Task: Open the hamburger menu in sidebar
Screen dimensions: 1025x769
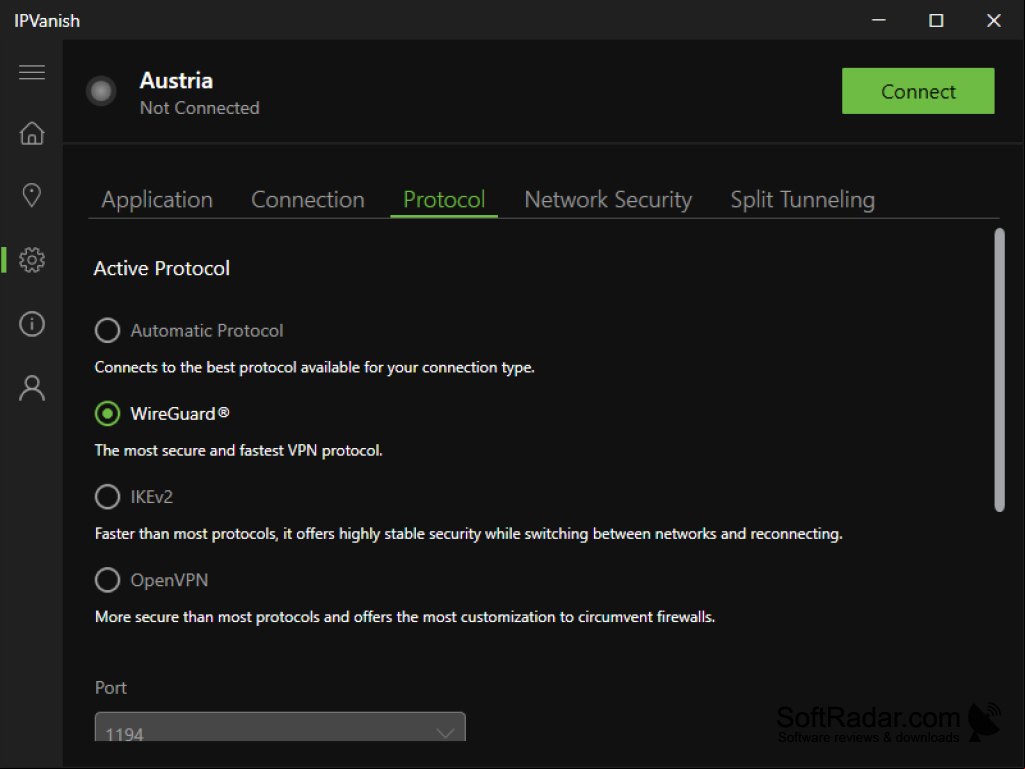Action: pos(31,72)
